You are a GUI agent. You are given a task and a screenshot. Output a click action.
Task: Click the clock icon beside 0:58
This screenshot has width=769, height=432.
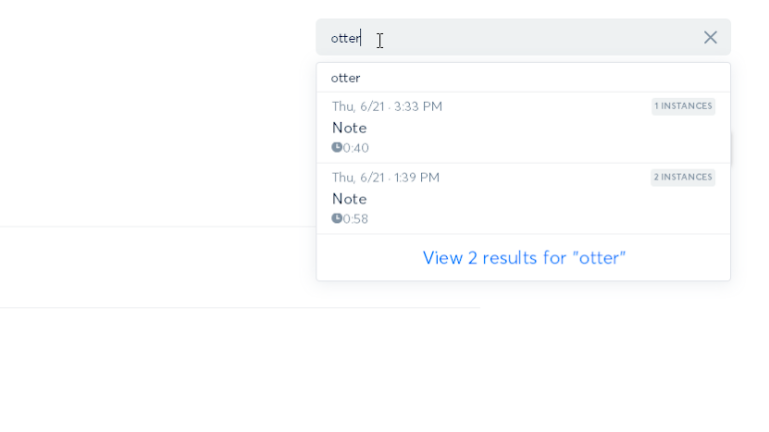click(337, 218)
